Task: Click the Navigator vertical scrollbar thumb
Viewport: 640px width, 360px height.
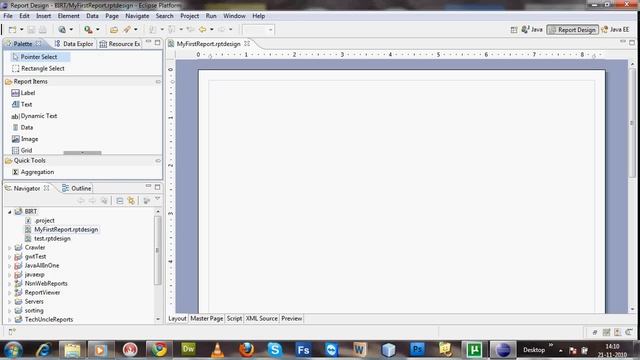Action: click(x=157, y=250)
